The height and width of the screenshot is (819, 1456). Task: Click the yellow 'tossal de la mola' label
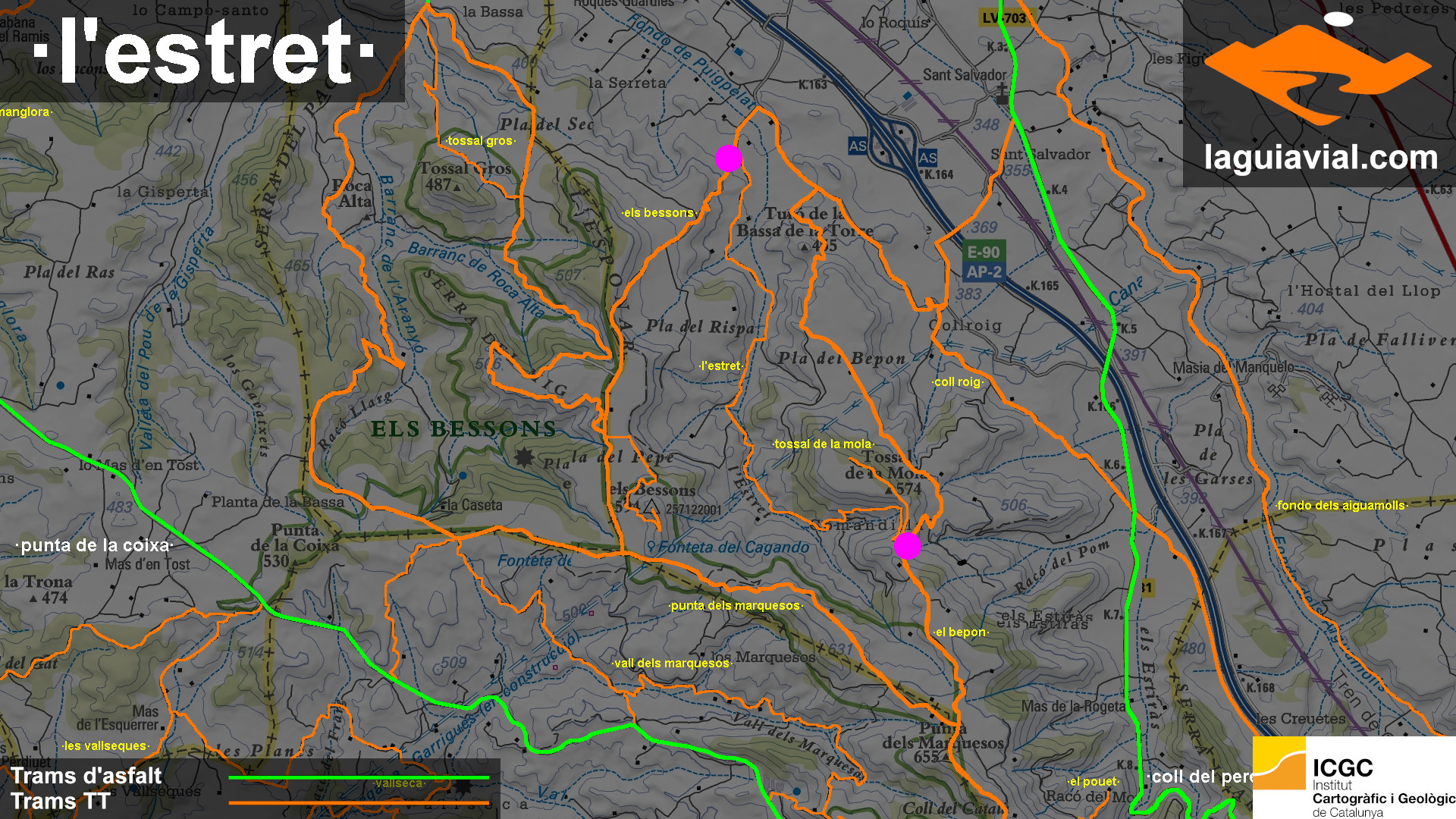click(823, 444)
